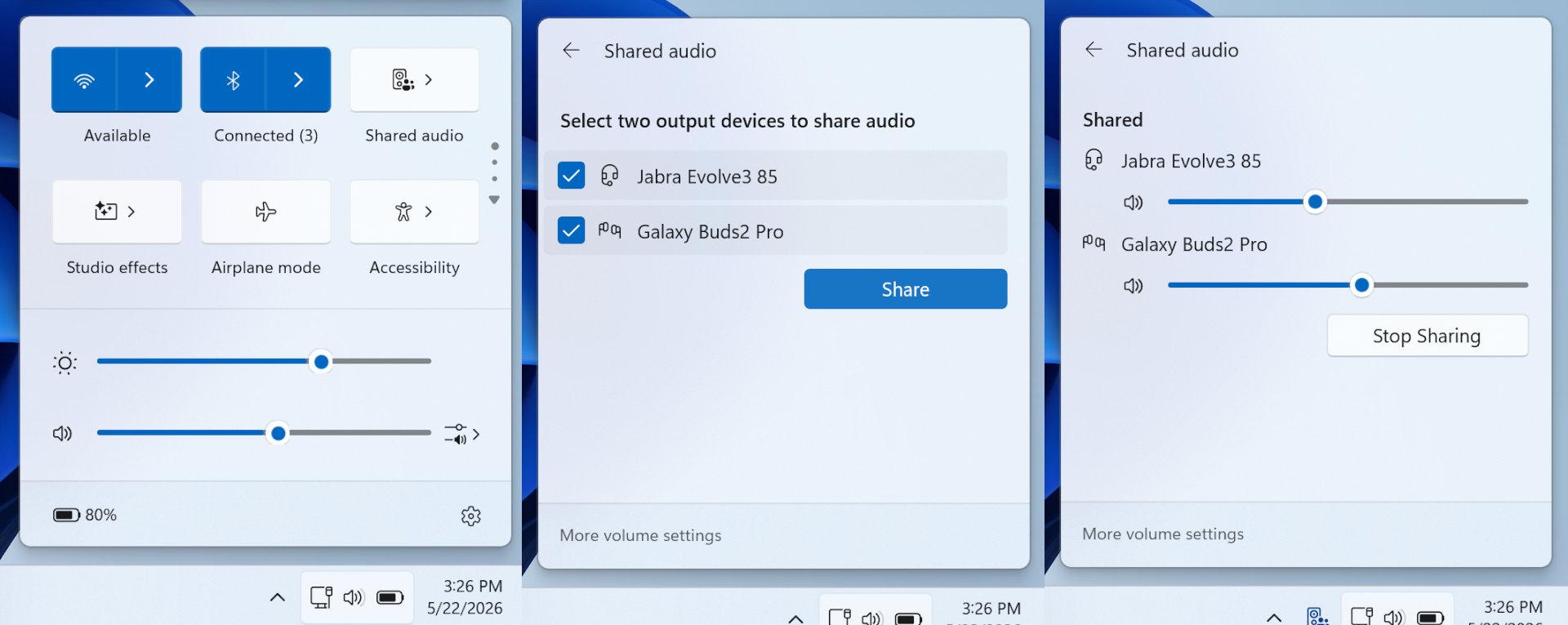Open the sound output selector icon
The height and width of the screenshot is (625, 1568).
[461, 434]
